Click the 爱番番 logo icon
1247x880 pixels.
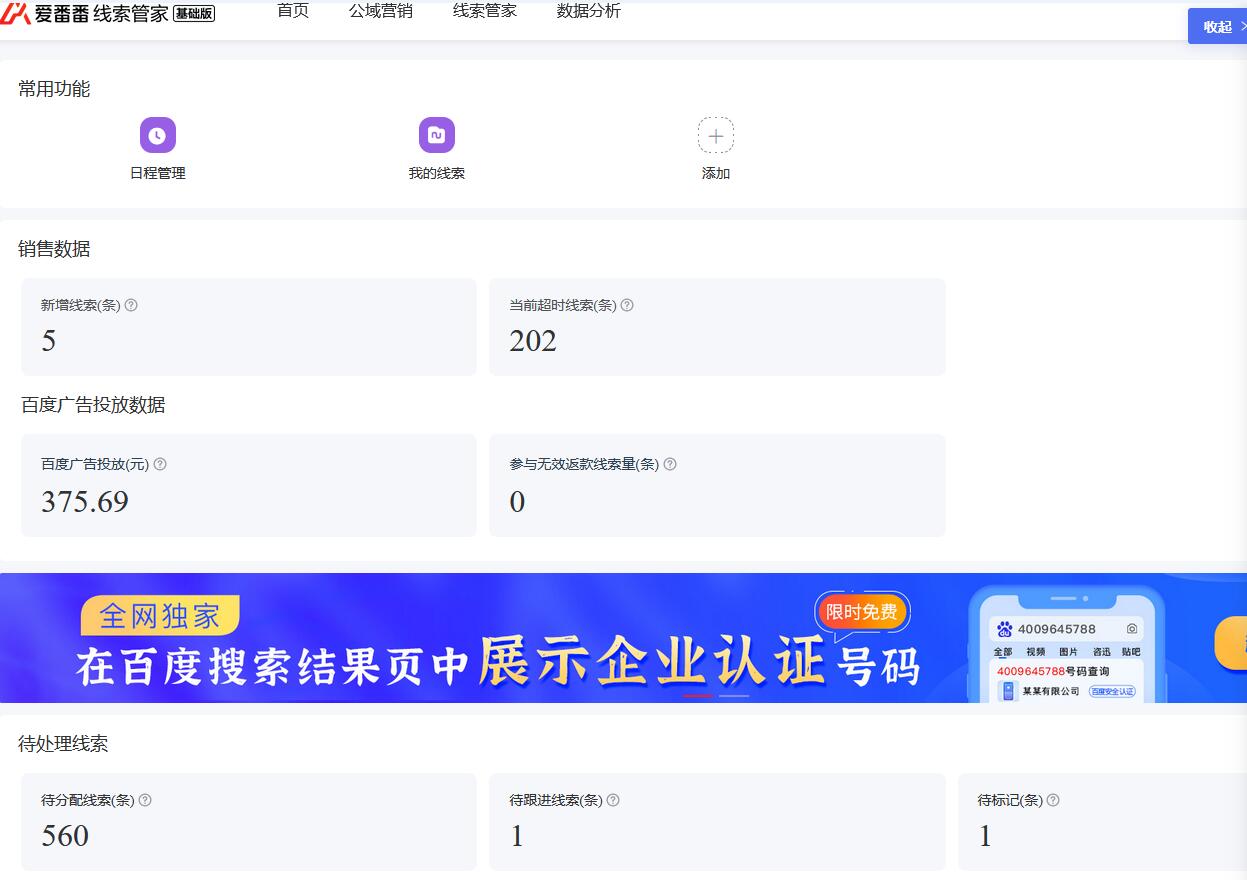[x=15, y=13]
